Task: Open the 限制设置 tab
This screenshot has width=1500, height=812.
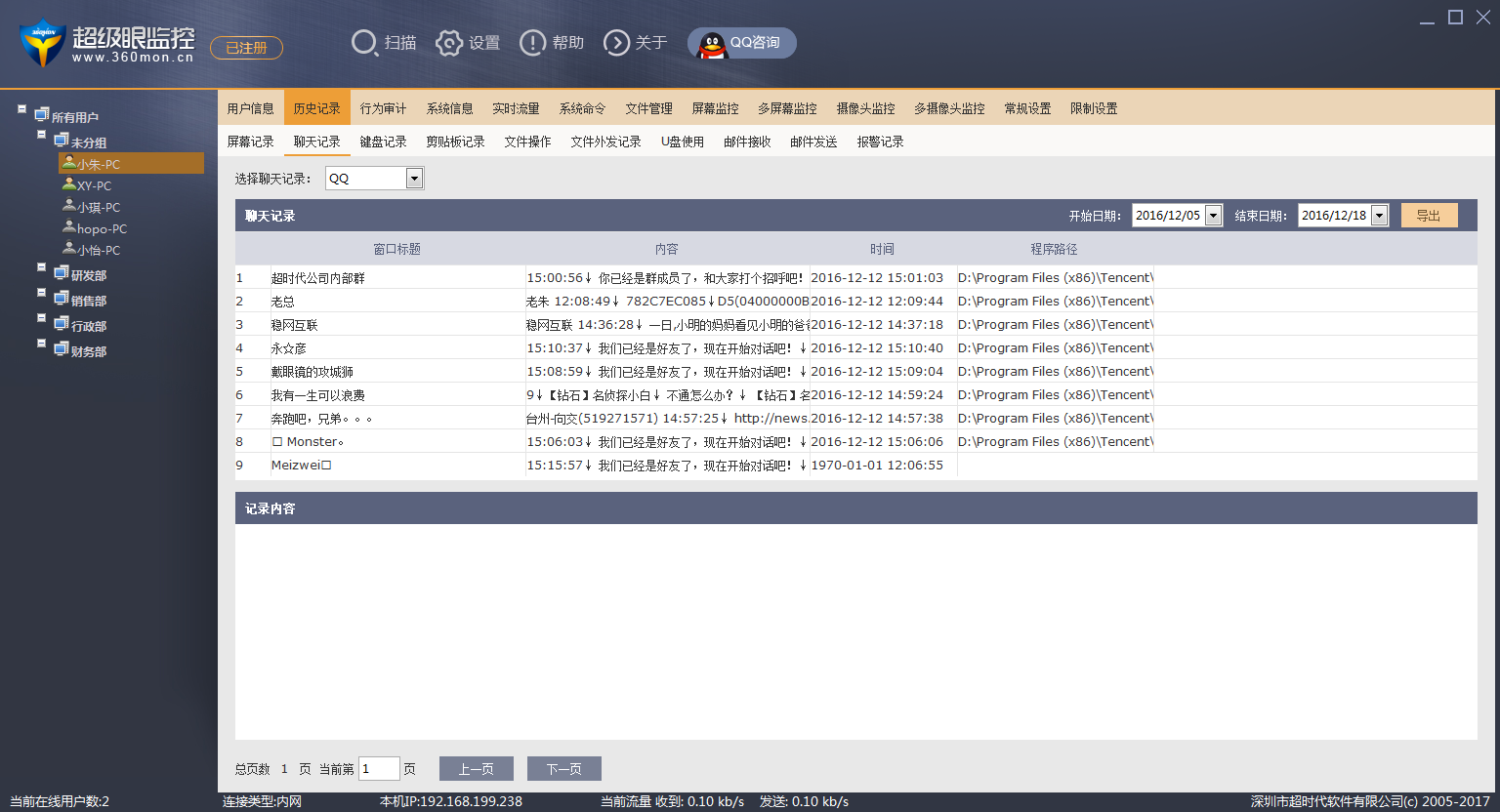Action: tap(1095, 108)
